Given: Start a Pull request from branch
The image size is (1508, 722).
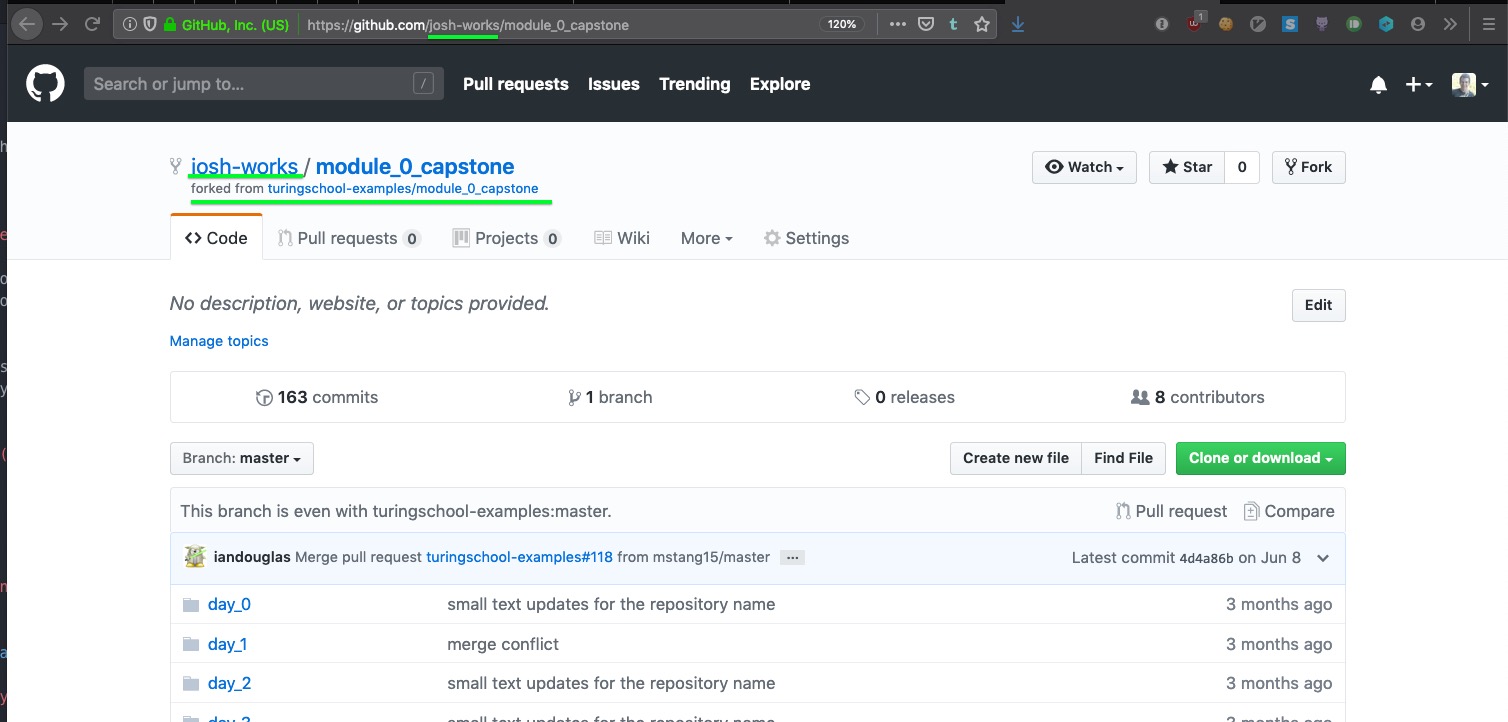Looking at the screenshot, I should tap(1171, 511).
